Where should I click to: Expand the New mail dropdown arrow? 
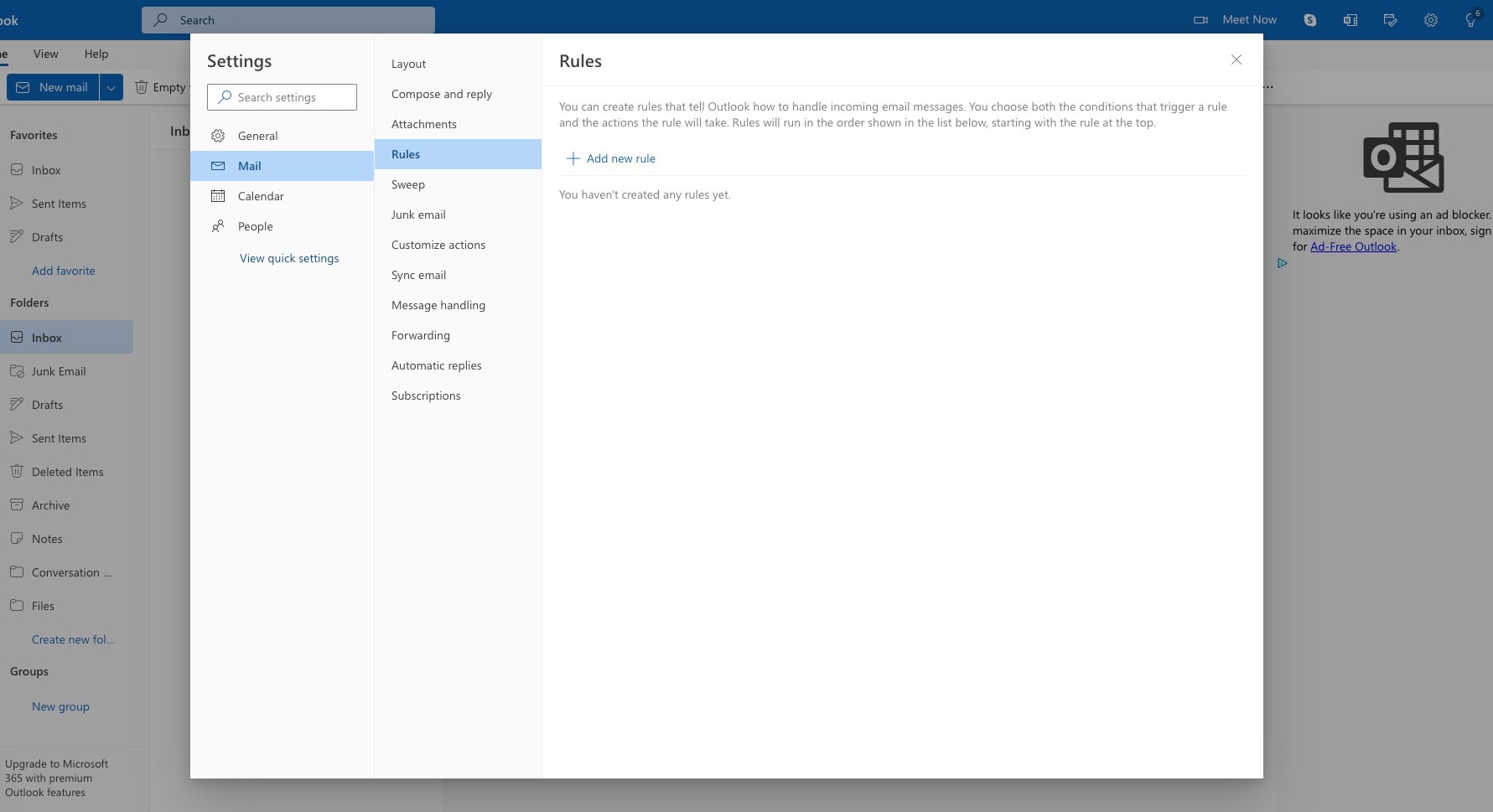(x=111, y=87)
